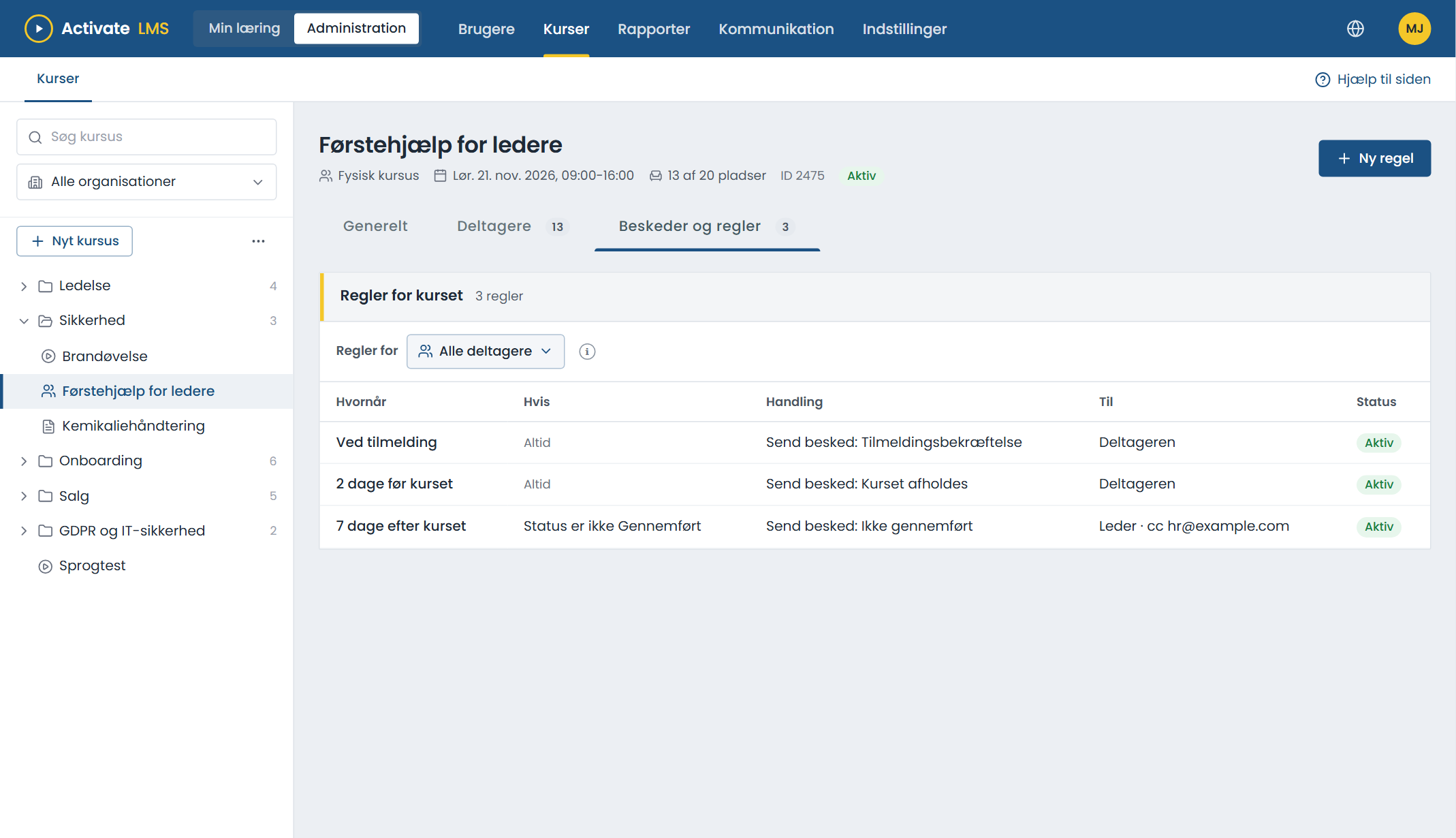Open the Brugere menu

(486, 29)
